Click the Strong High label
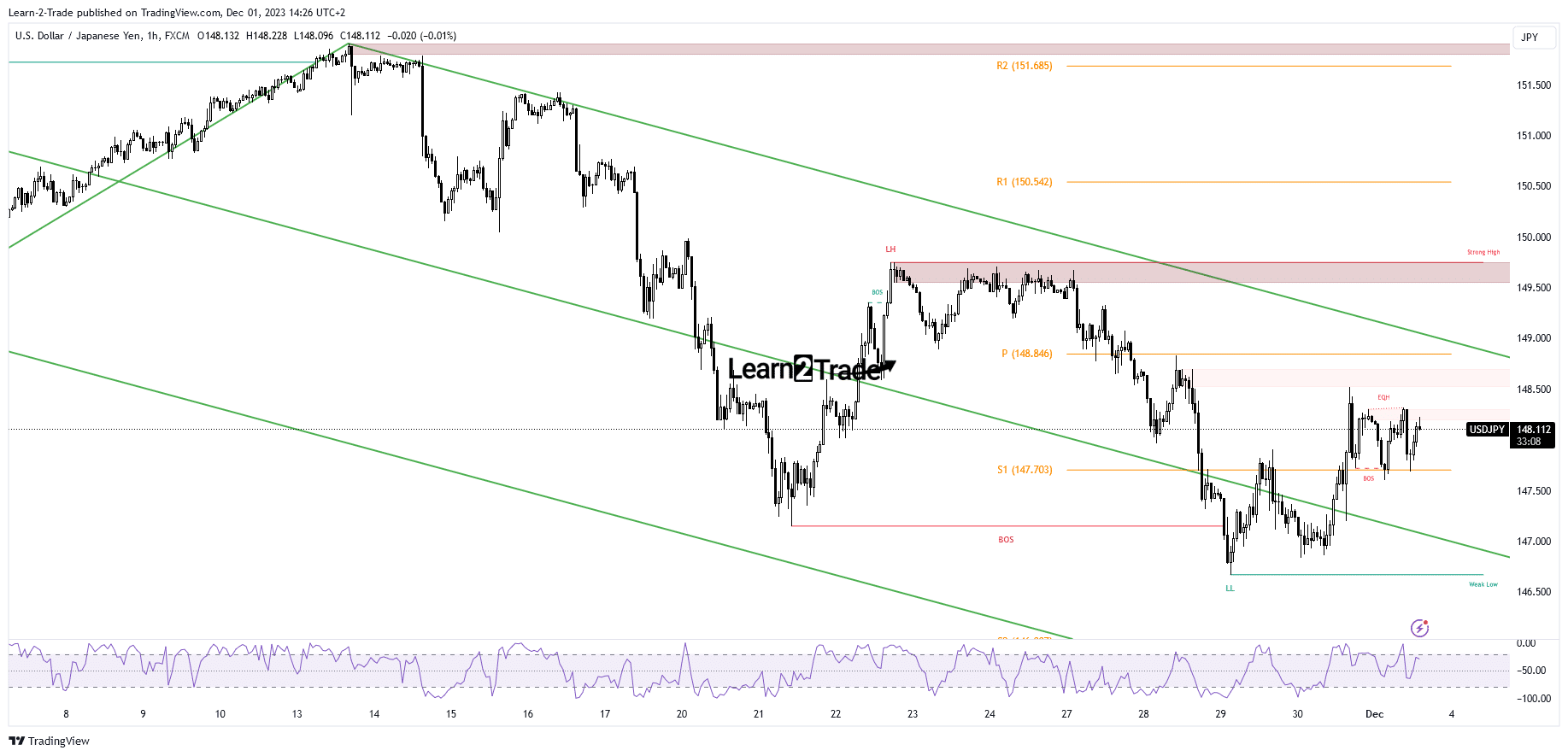 pos(1483,252)
